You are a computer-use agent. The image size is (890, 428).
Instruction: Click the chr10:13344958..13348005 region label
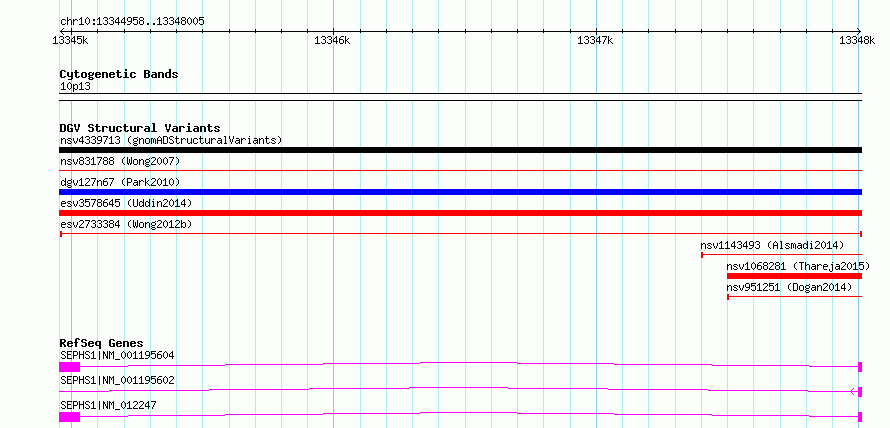132,22
